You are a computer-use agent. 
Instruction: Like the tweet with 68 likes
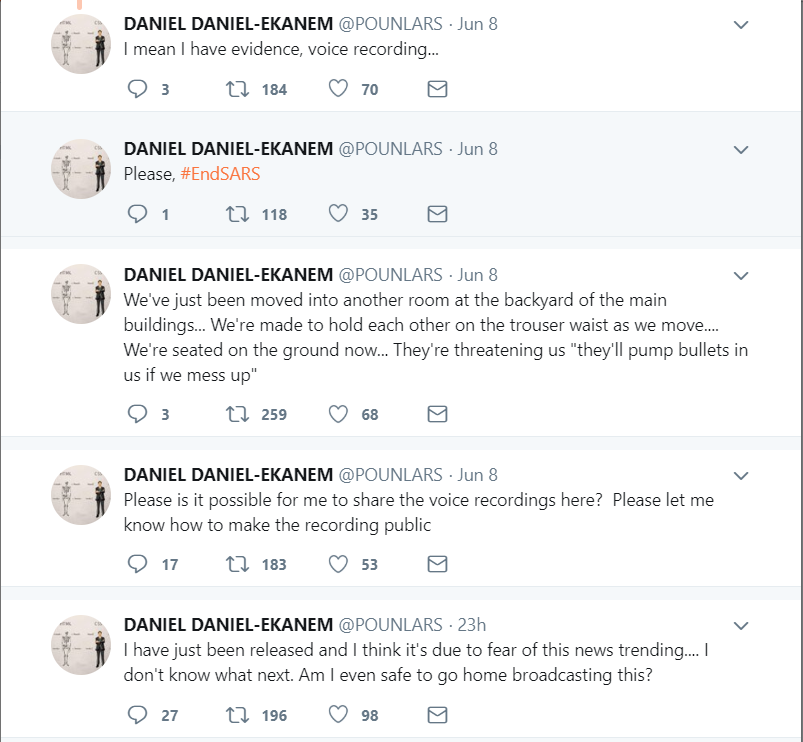[x=338, y=414]
